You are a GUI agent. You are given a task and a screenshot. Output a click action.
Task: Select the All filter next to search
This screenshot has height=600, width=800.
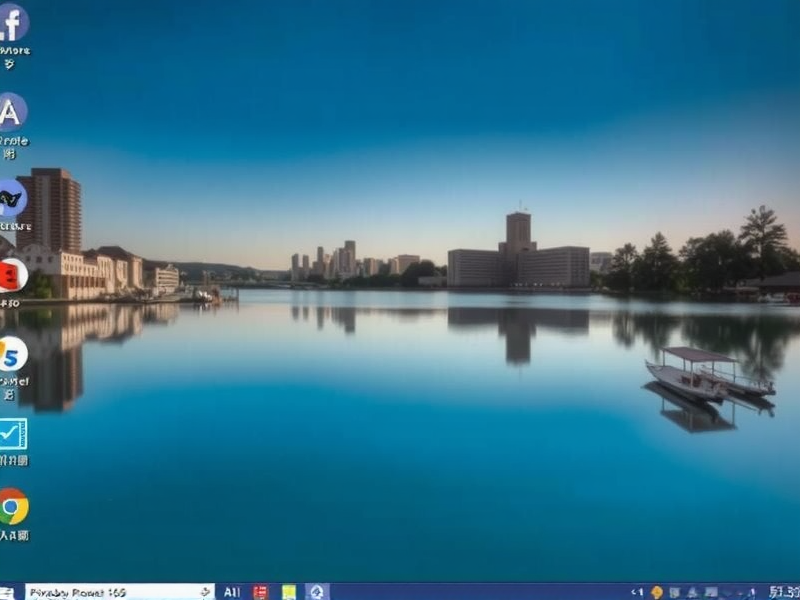coord(233,590)
